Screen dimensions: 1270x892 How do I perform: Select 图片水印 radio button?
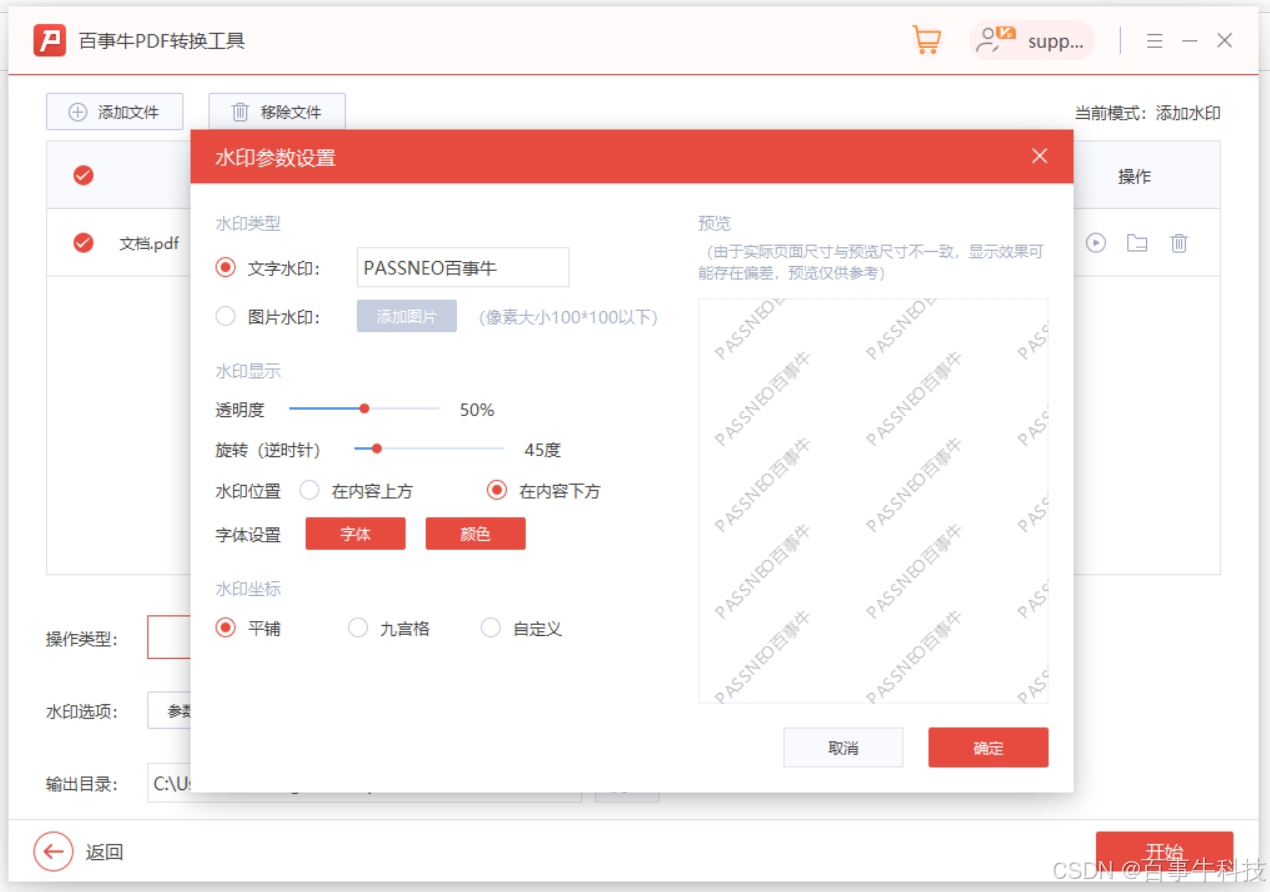(226, 317)
